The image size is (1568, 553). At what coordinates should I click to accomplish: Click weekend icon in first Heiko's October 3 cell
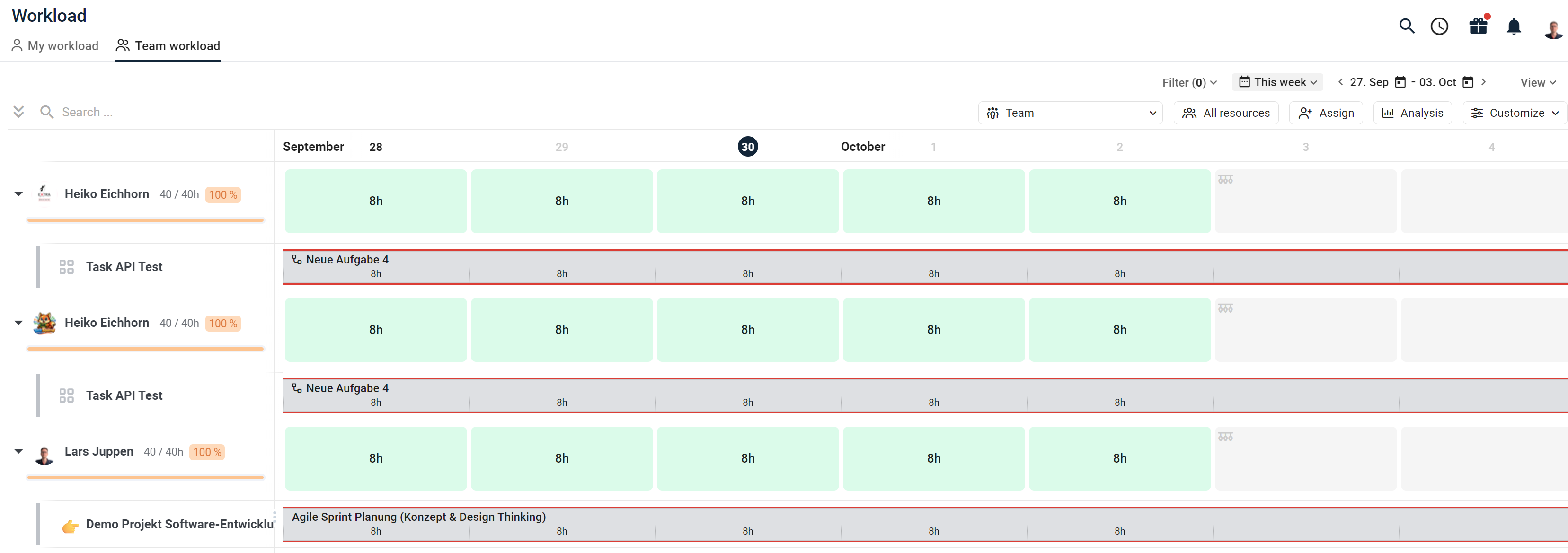1225,179
